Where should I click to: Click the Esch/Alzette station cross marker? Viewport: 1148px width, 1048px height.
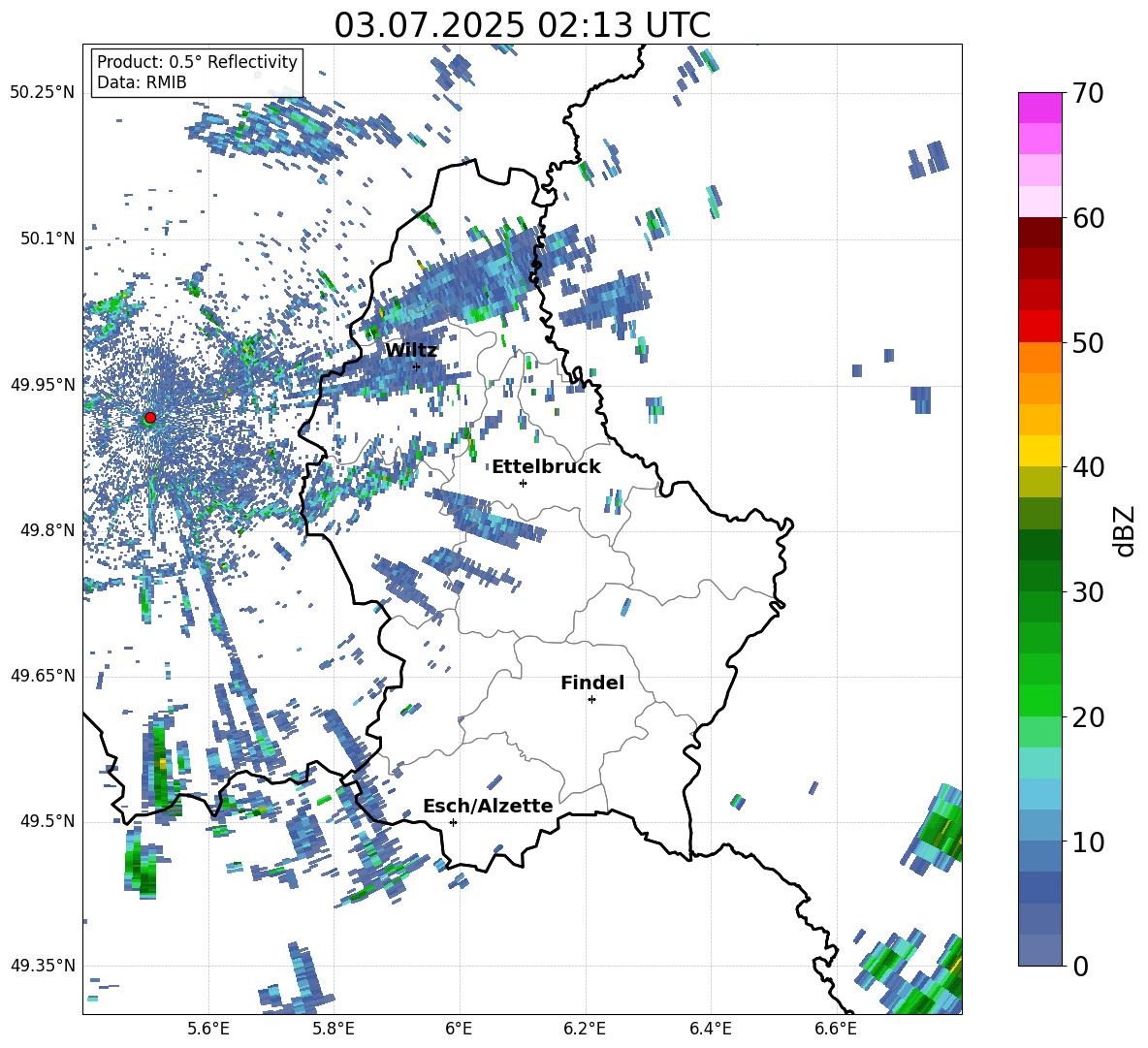pyautogui.click(x=453, y=822)
